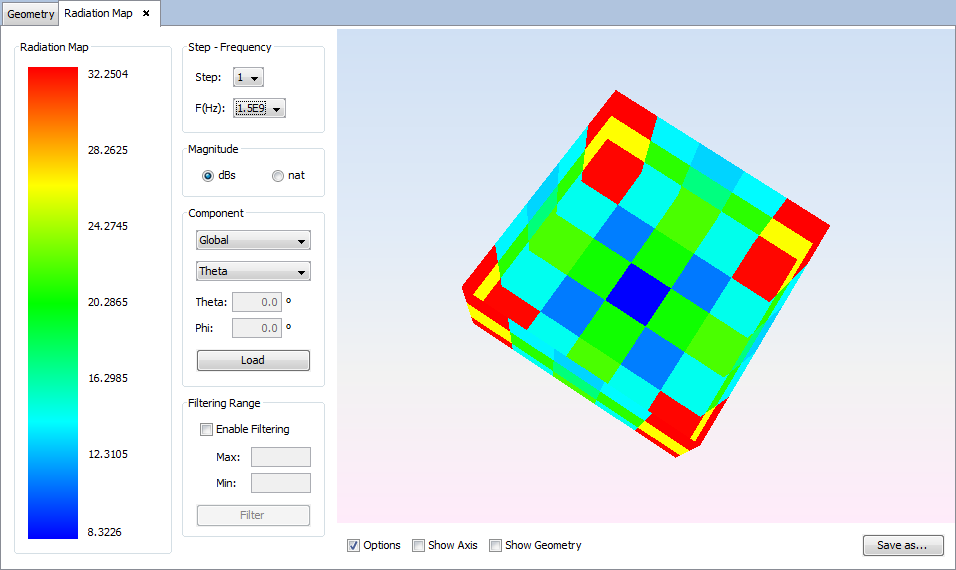Choose the nat magnitude option
956x570 pixels.
click(x=278, y=176)
